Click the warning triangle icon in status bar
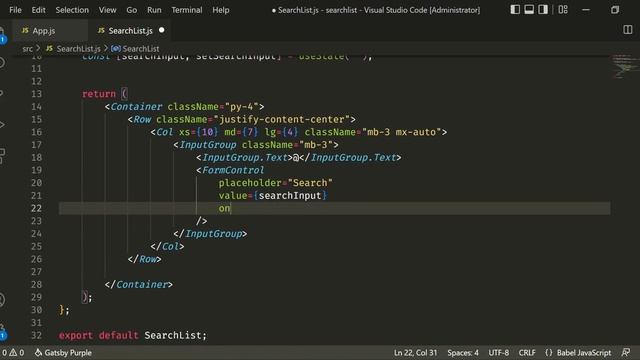This screenshot has width=640, height=360. click(13, 353)
